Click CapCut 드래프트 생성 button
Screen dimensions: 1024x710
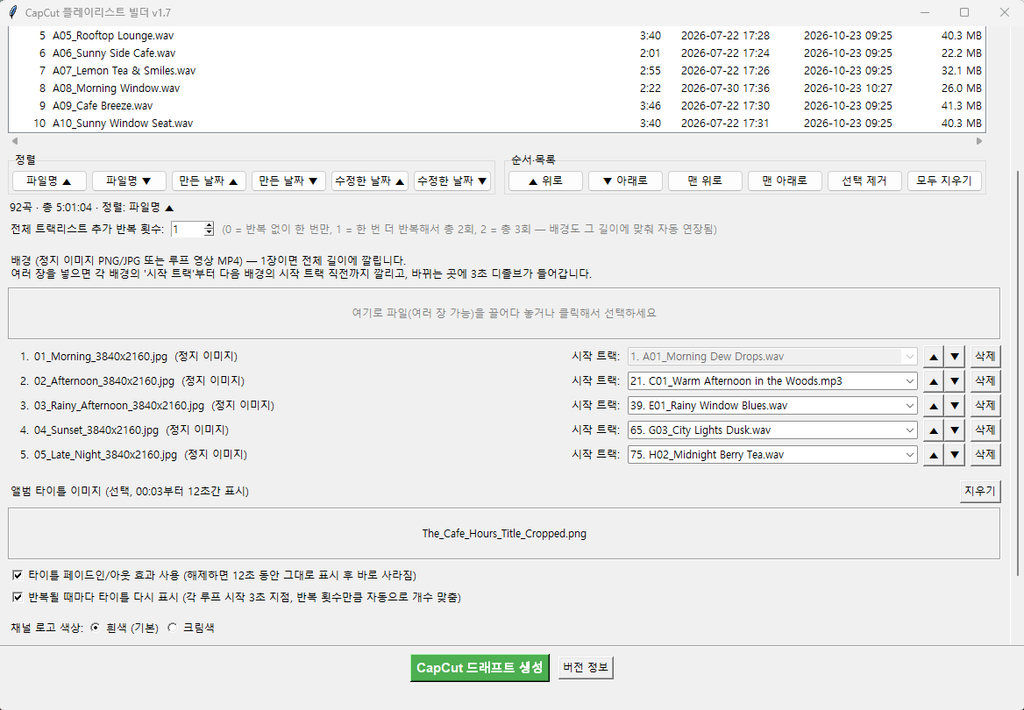pos(480,668)
